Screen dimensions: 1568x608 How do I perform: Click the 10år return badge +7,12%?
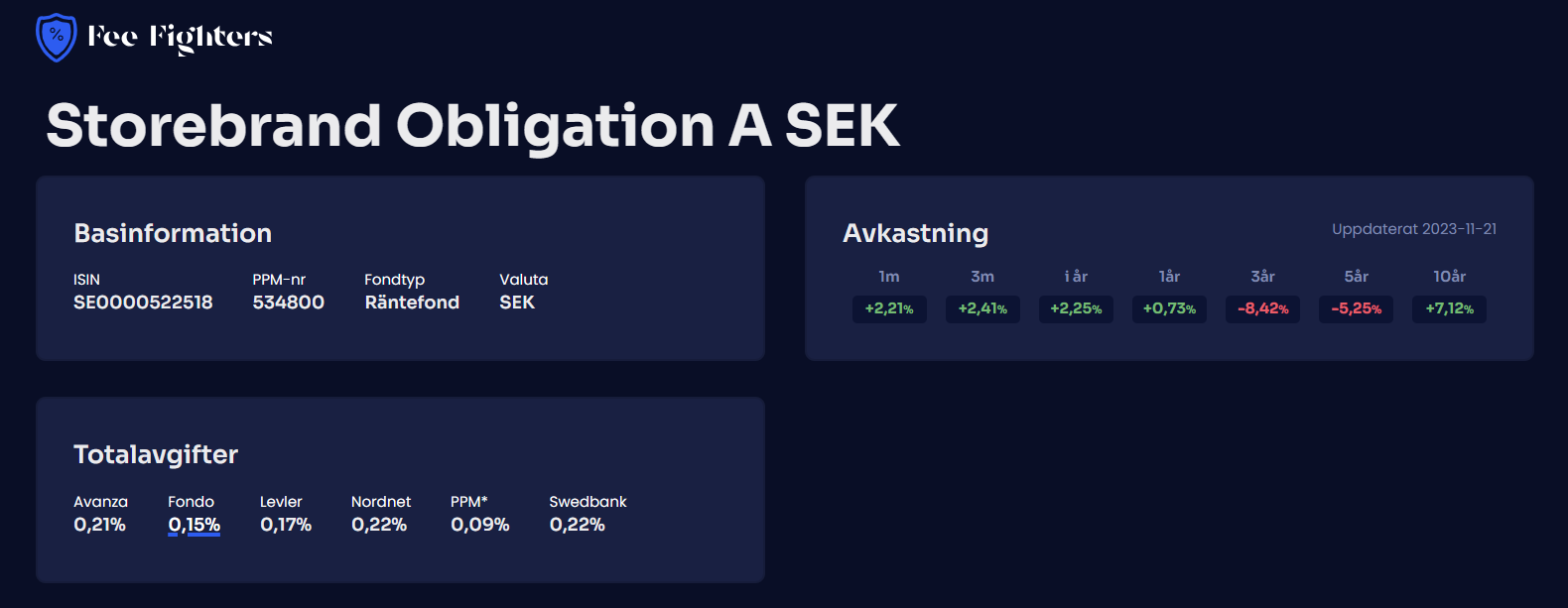[1449, 308]
